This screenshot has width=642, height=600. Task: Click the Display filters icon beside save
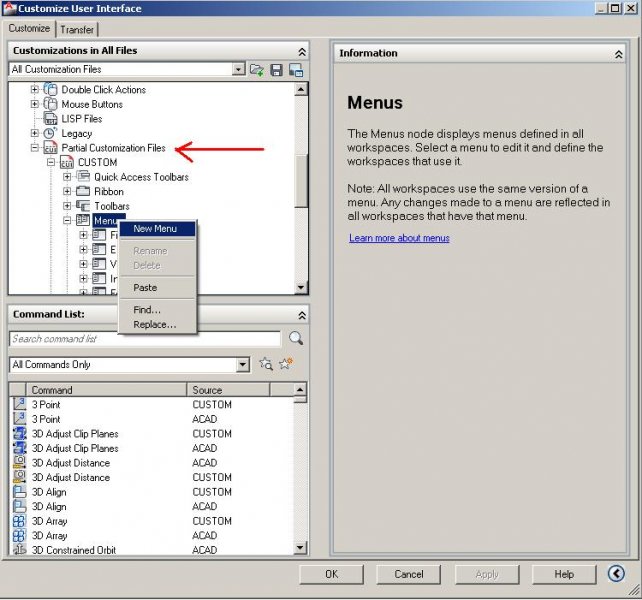[296, 70]
